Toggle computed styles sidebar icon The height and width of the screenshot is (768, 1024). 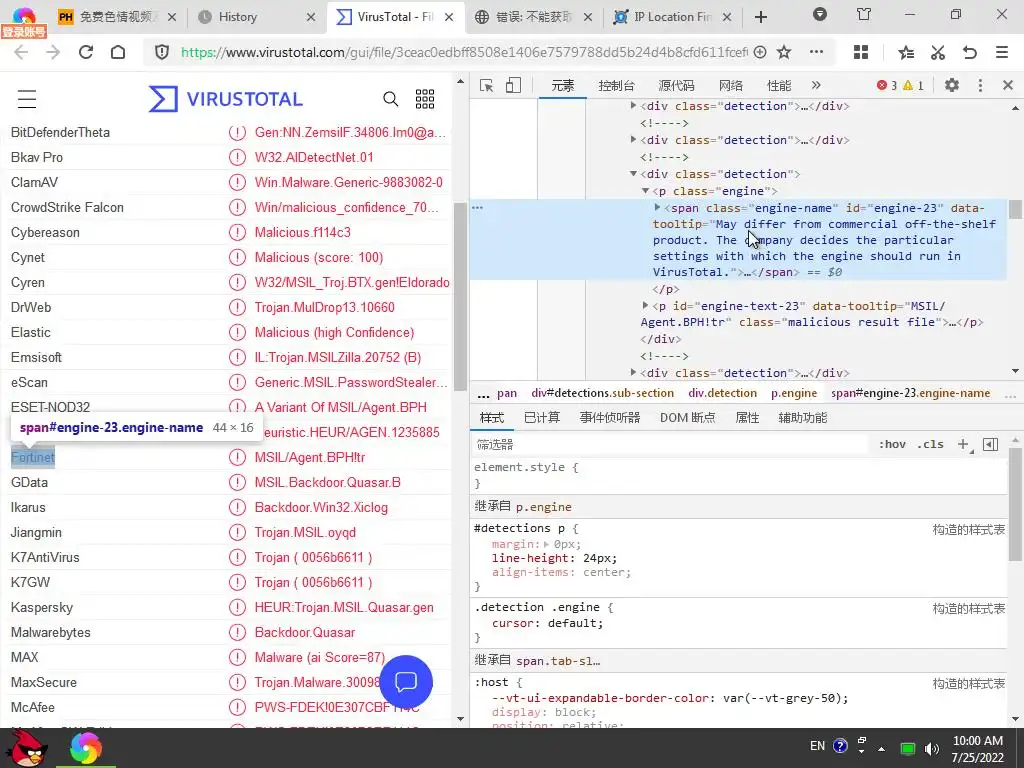(991, 445)
